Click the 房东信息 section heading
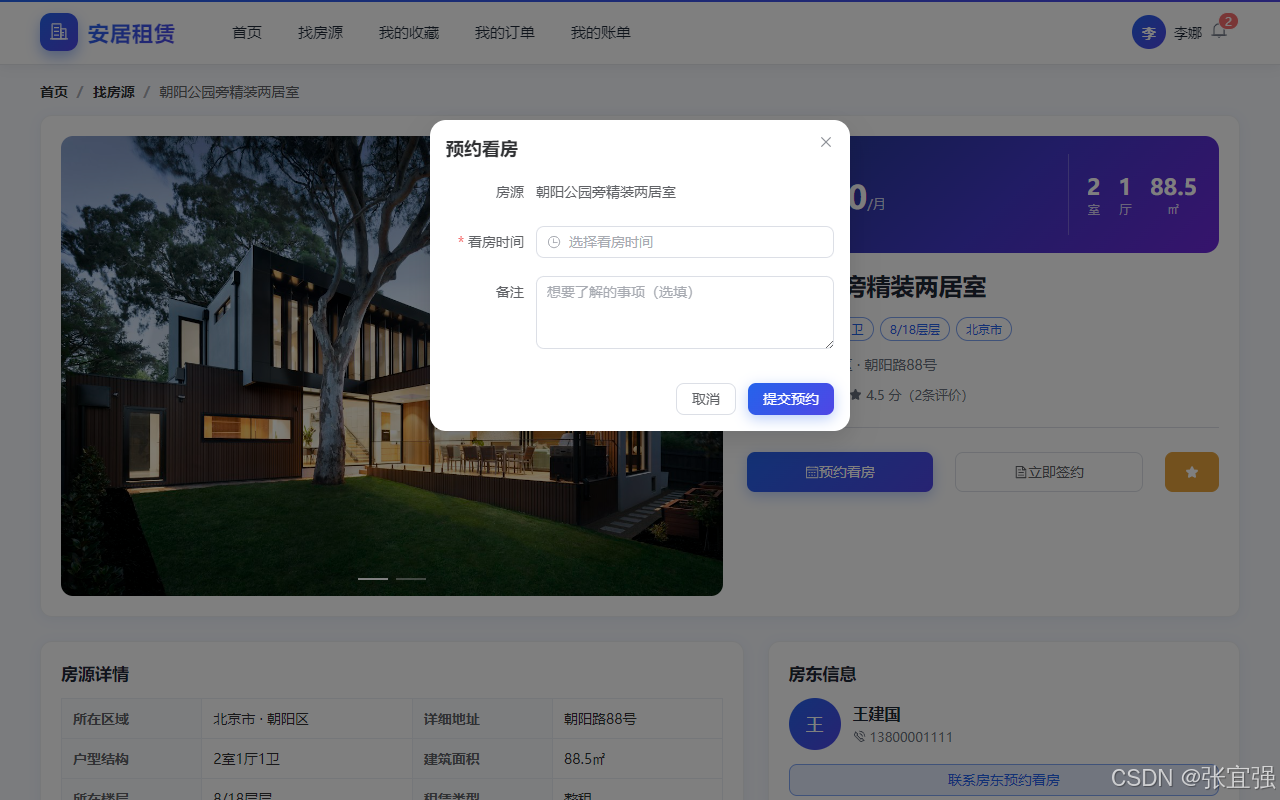The height and width of the screenshot is (800, 1280). (x=823, y=674)
